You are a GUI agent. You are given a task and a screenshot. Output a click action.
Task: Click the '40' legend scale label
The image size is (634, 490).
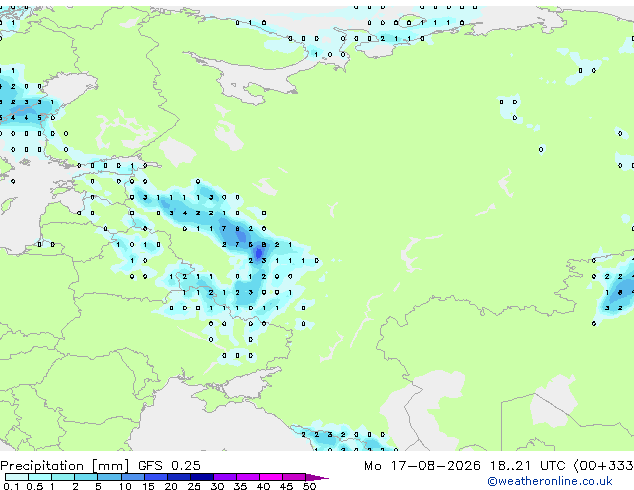[x=263, y=486]
